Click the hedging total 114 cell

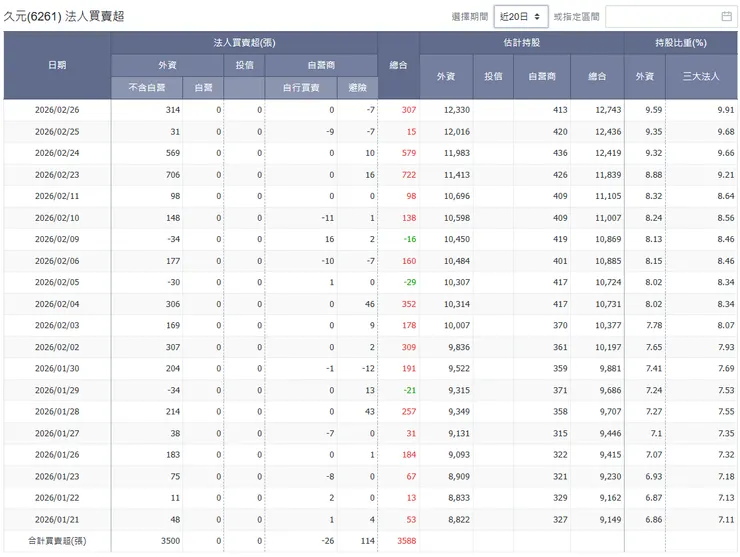tap(368, 541)
